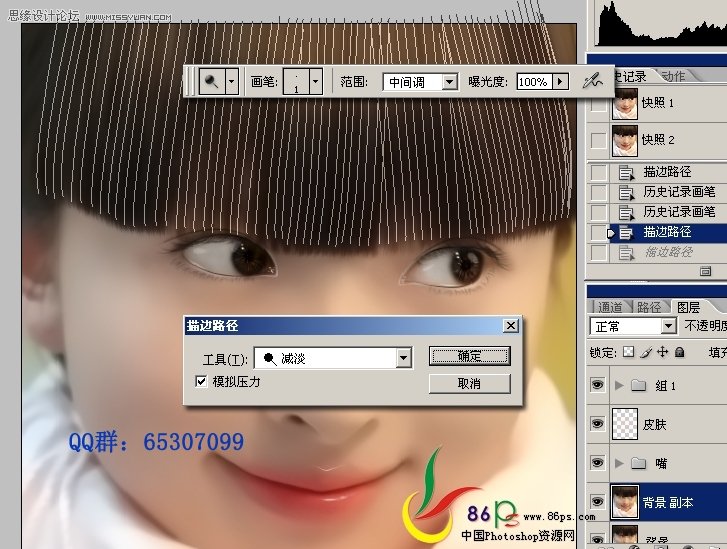Select the greyed-out 描边路径 history state icon

click(x=626, y=253)
